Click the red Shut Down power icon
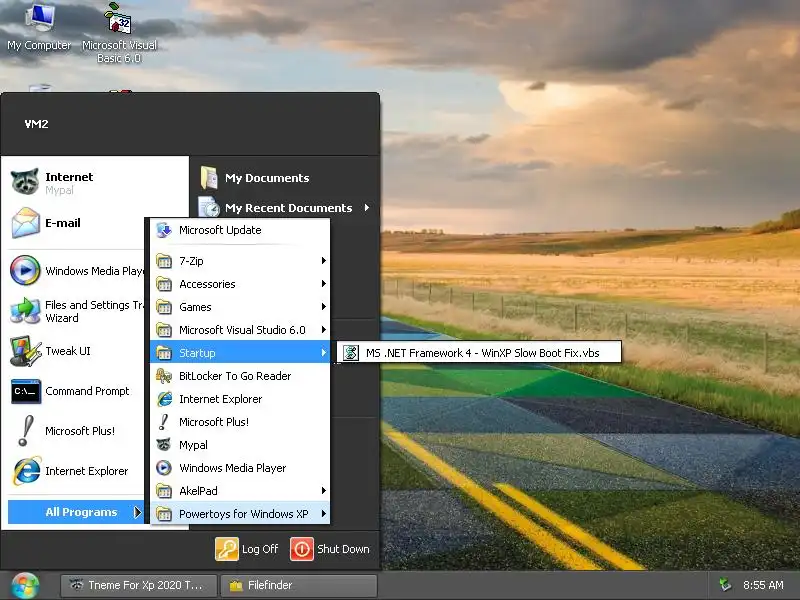 (x=302, y=549)
